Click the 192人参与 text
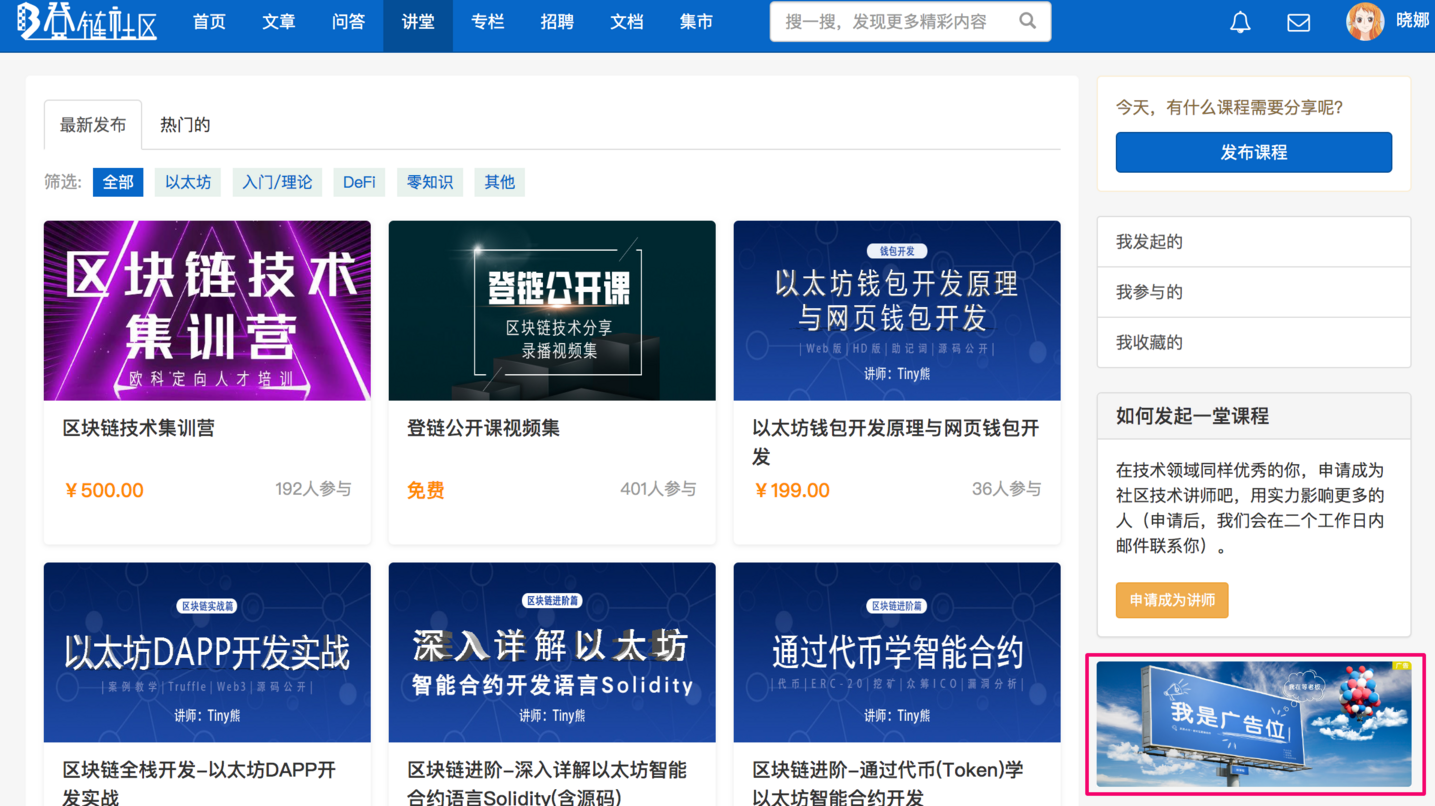The width and height of the screenshot is (1435, 806). pyautogui.click(x=314, y=489)
